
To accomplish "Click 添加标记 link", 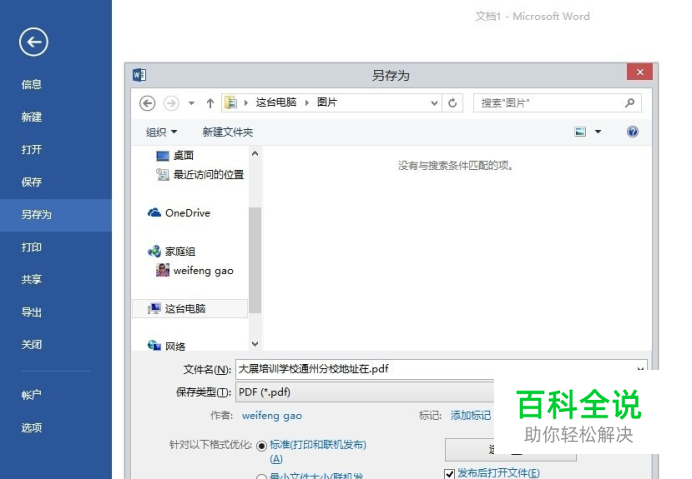I will (x=470, y=415).
